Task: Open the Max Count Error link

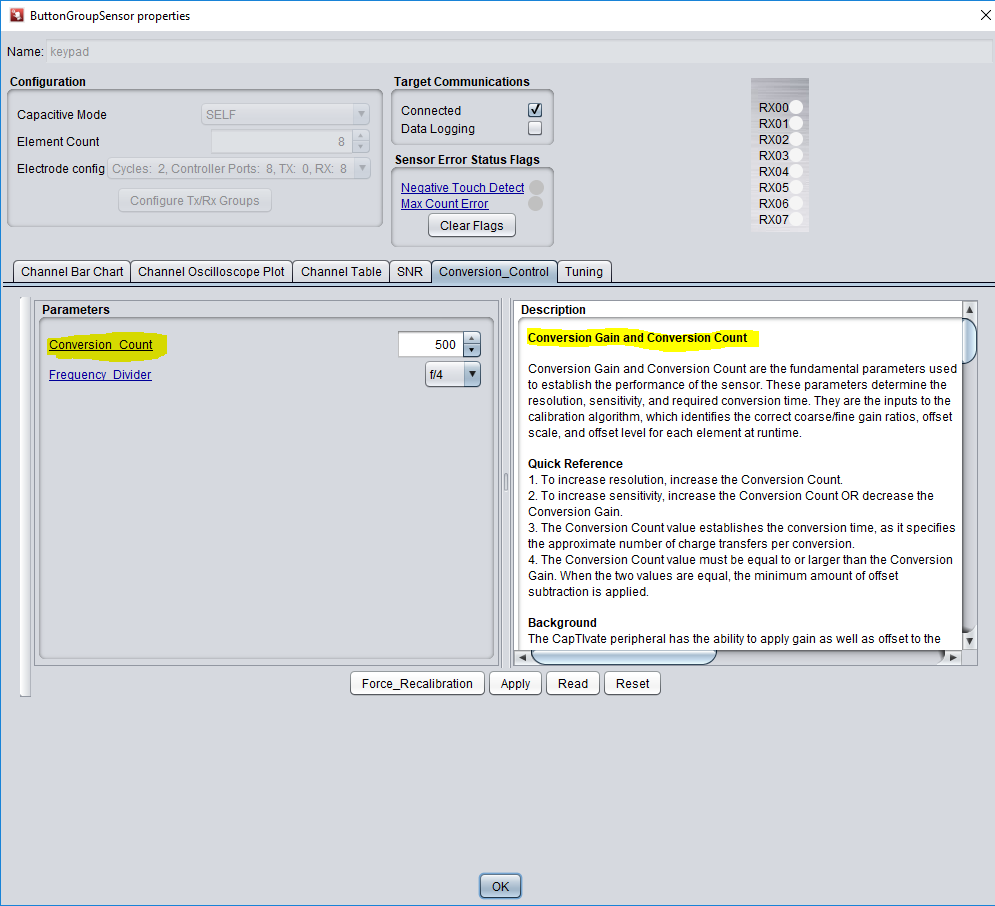Action: click(444, 204)
